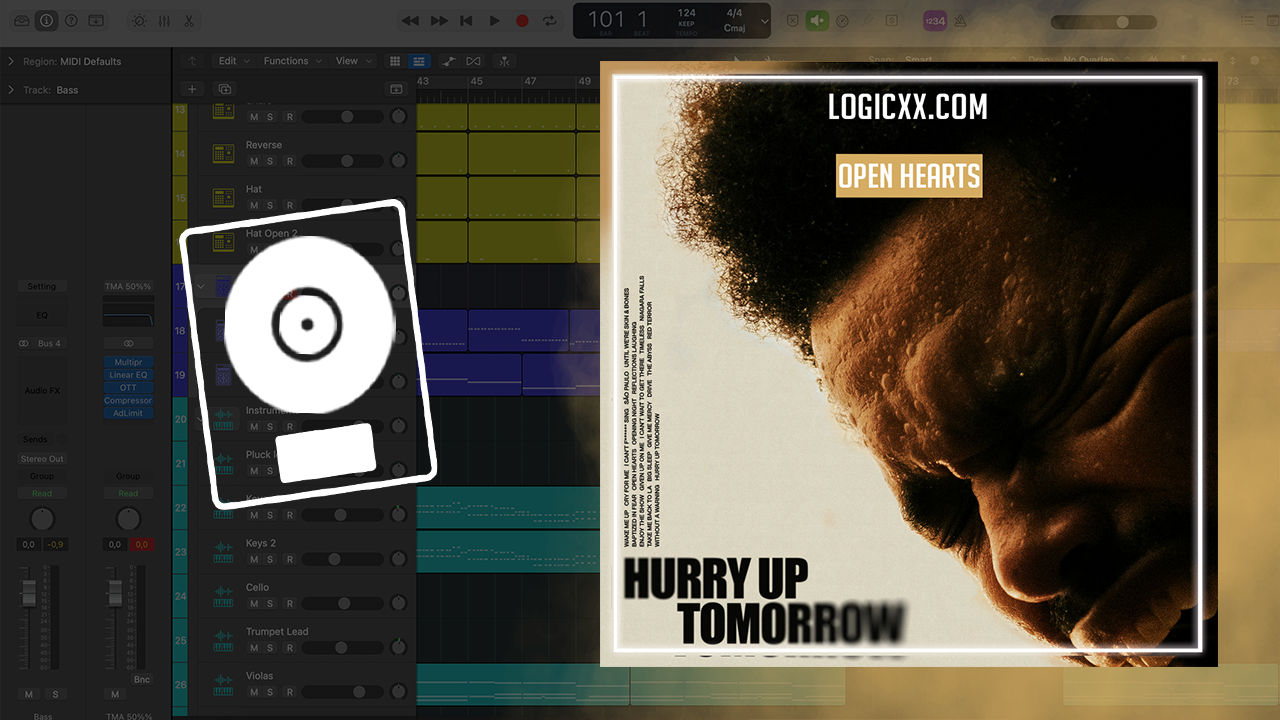Click the Cello track instrument icon
The height and width of the screenshot is (720, 1280).
pos(223,596)
